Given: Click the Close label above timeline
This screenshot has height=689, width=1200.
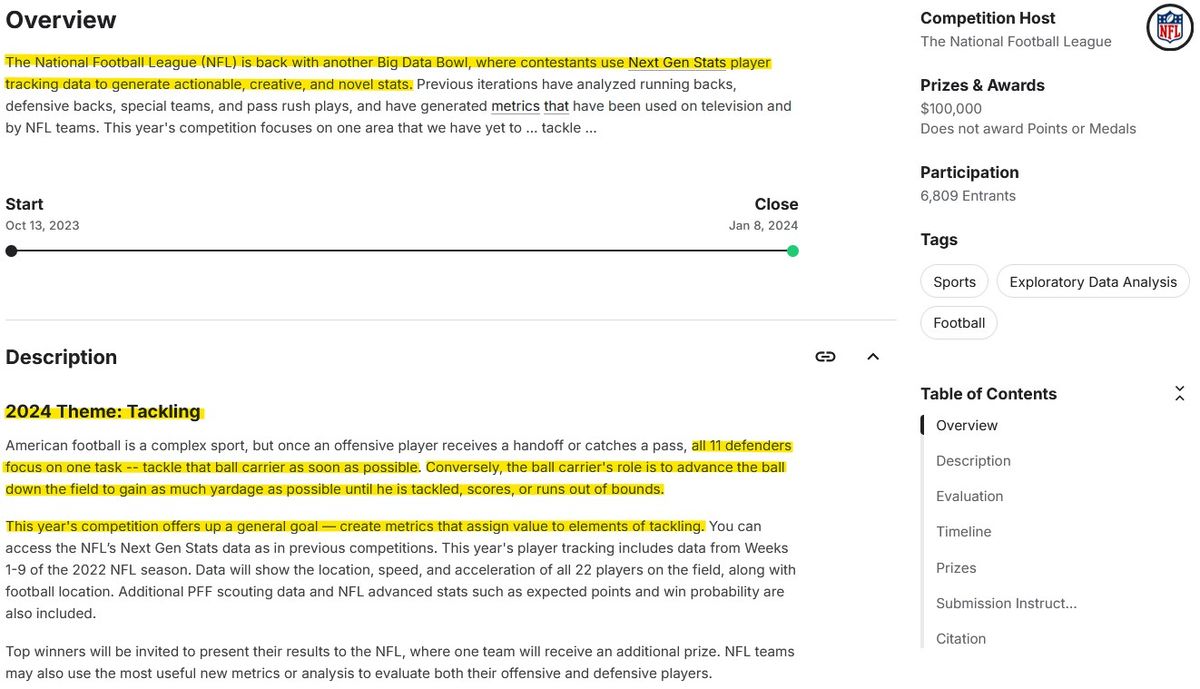Looking at the screenshot, I should tap(776, 204).
